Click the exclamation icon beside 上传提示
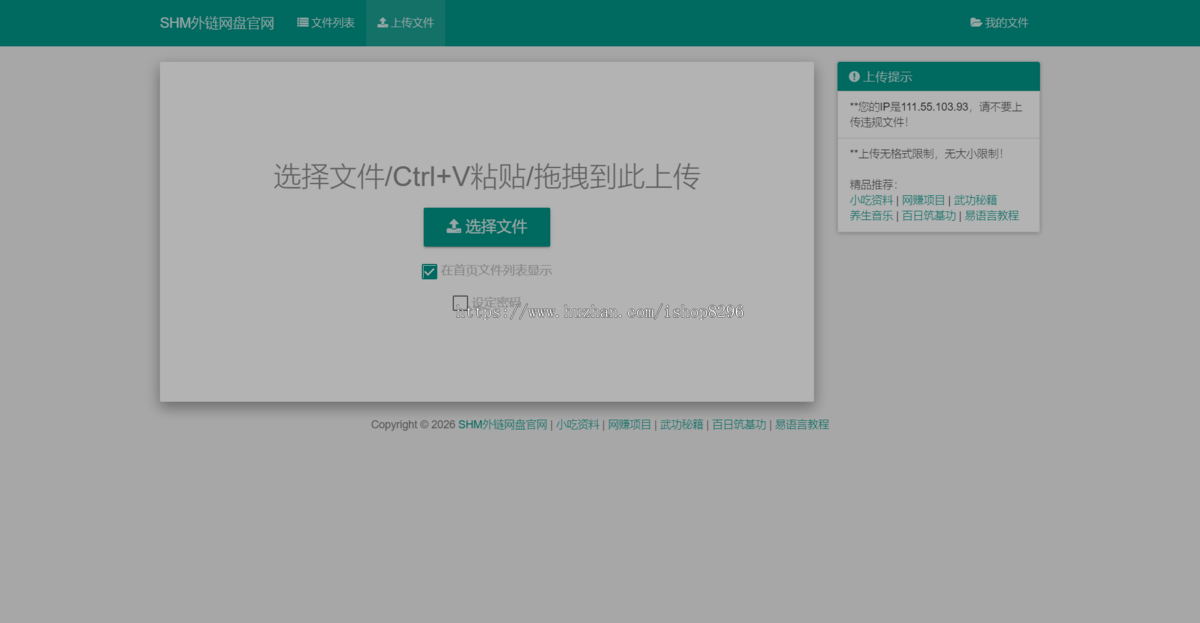The width and height of the screenshot is (1200, 623). 854,77
